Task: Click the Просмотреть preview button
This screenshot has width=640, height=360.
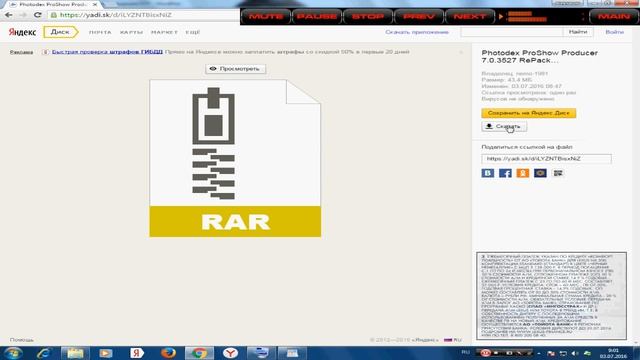Action: pyautogui.click(x=236, y=69)
